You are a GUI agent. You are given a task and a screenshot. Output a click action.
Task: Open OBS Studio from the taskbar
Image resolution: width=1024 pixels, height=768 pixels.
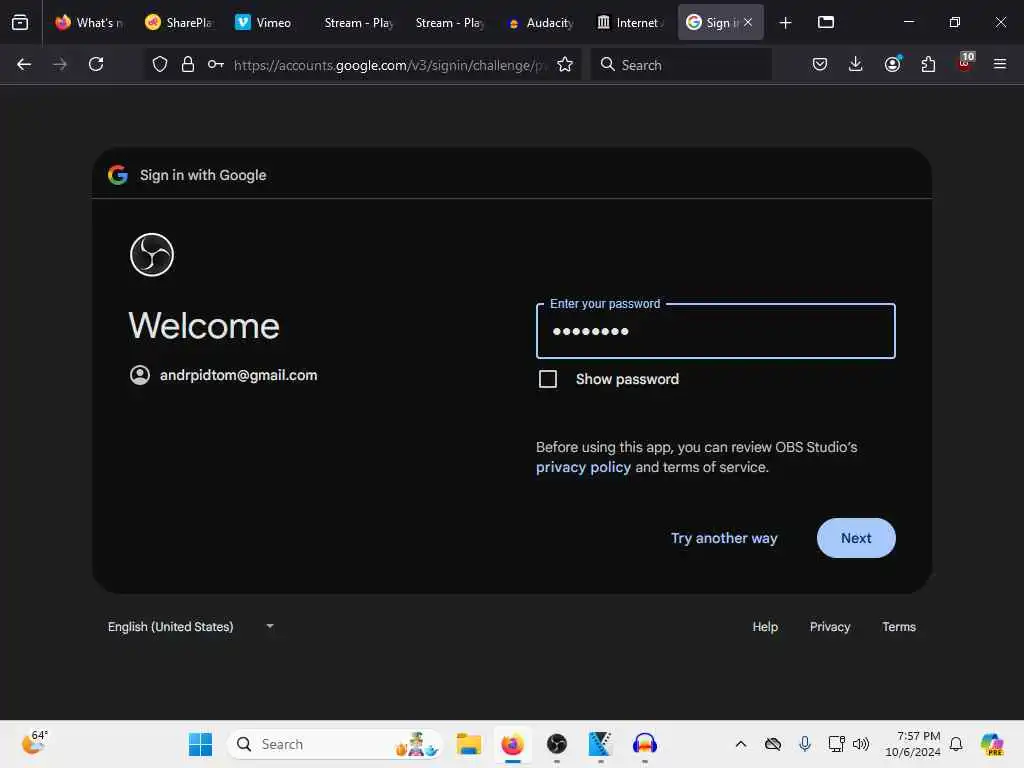tap(556, 744)
